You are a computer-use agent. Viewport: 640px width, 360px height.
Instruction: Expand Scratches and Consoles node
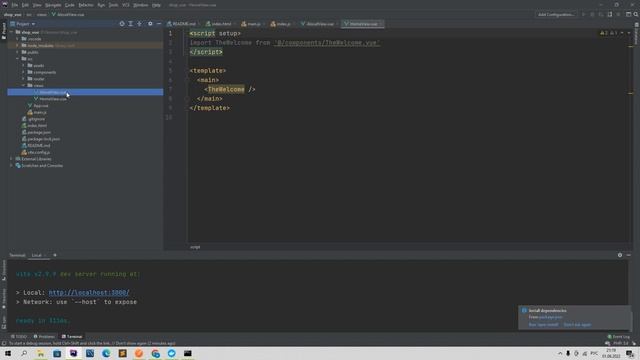pyautogui.click(x=12, y=166)
